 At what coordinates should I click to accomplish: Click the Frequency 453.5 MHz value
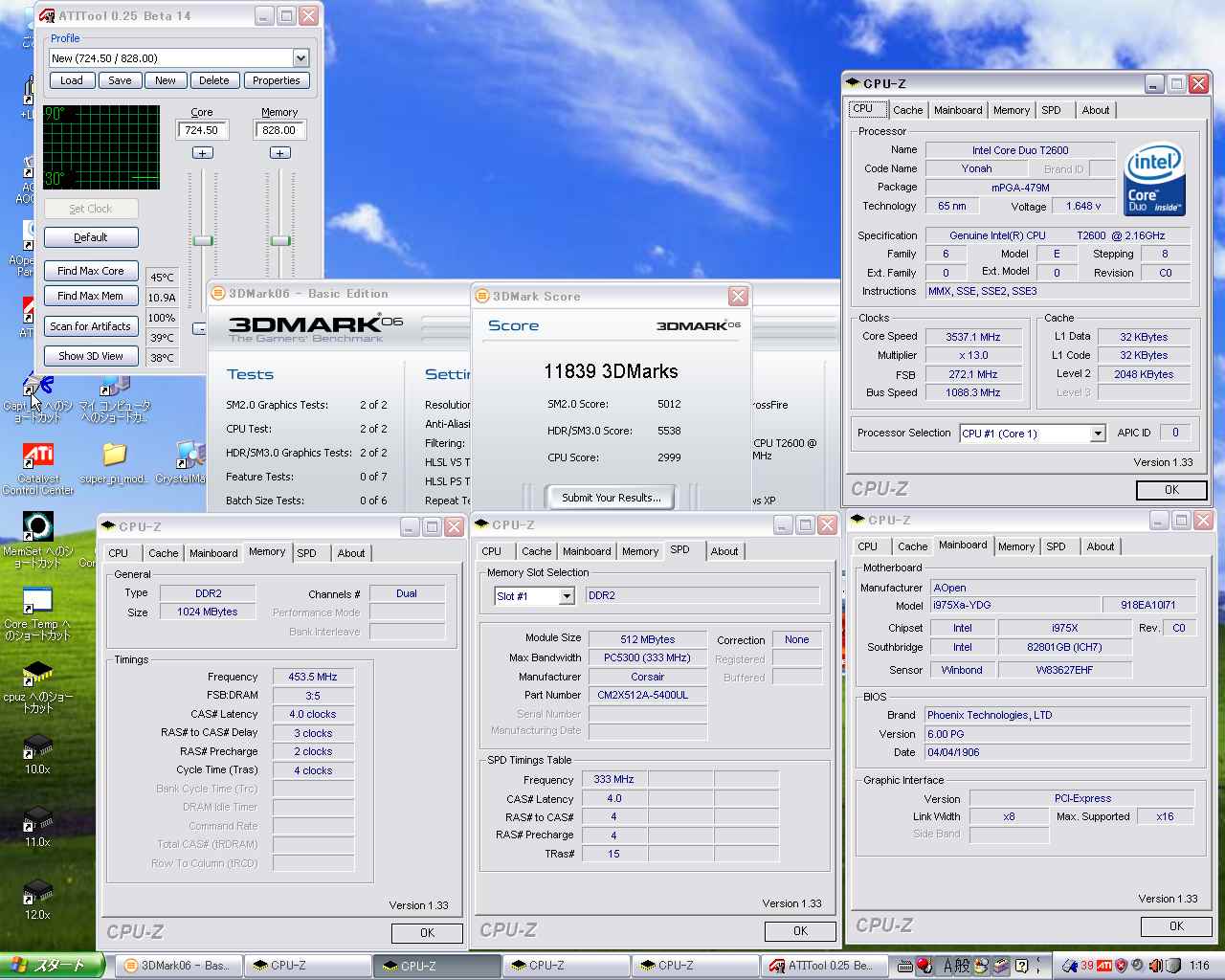click(x=313, y=677)
